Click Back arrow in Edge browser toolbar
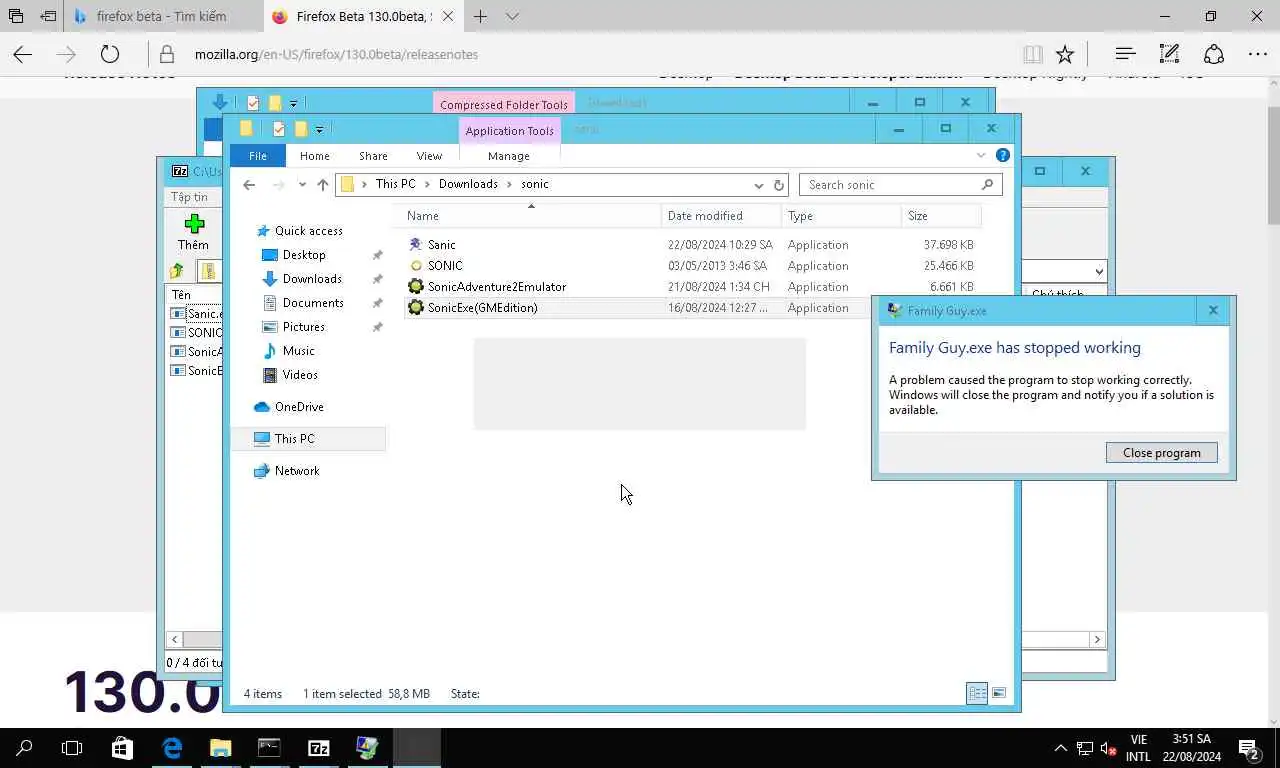Screen dimensions: 1280x768 tap(22, 54)
